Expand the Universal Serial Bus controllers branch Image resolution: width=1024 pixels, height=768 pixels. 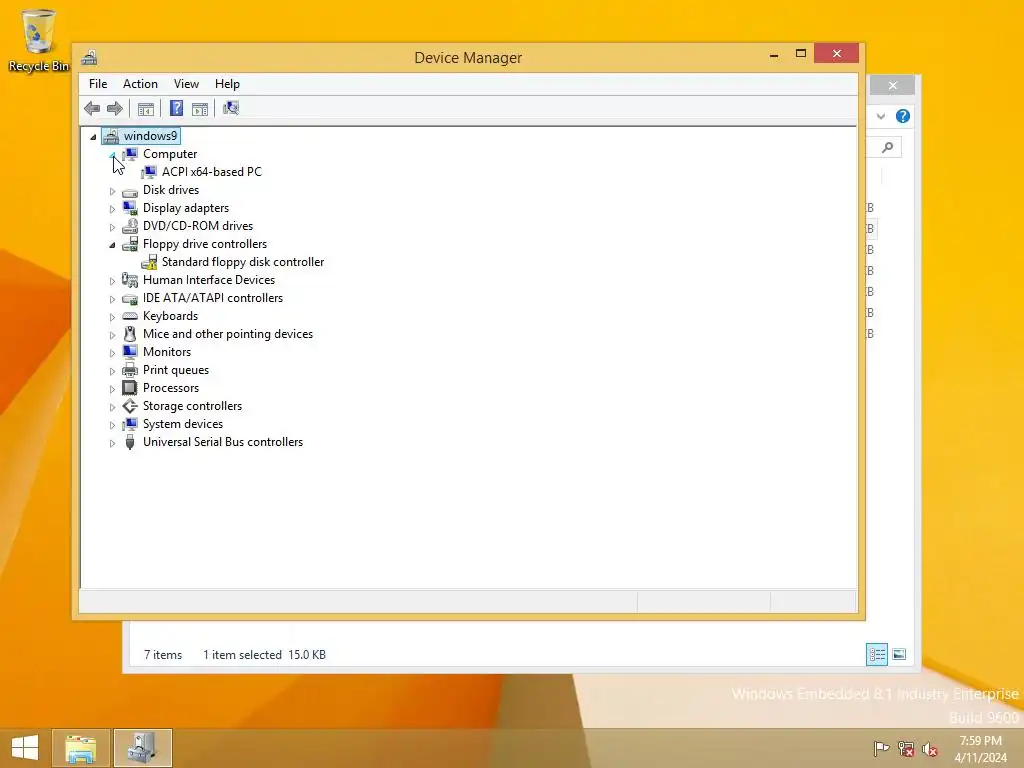click(112, 443)
